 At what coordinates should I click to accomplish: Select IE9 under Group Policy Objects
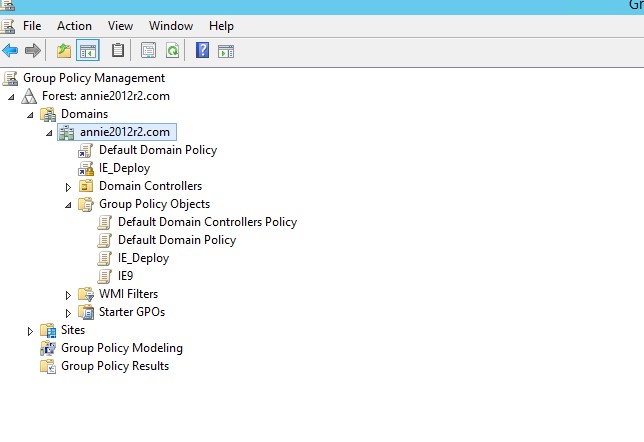coord(126,276)
